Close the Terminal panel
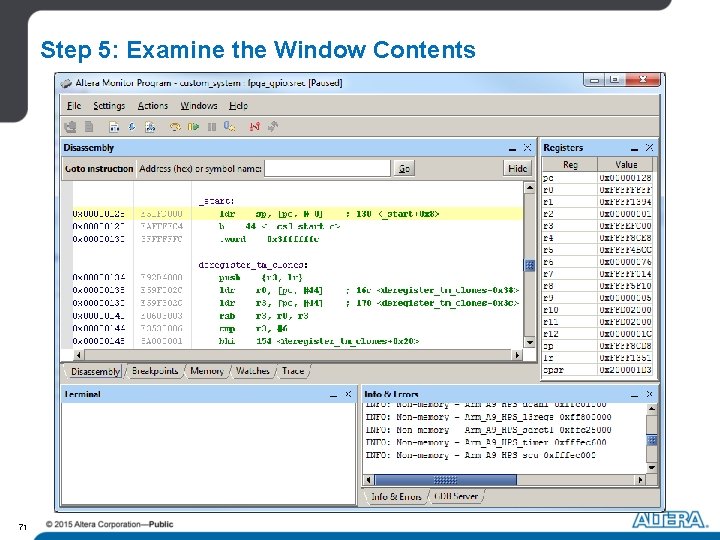The width and height of the screenshot is (720, 540). coord(348,394)
